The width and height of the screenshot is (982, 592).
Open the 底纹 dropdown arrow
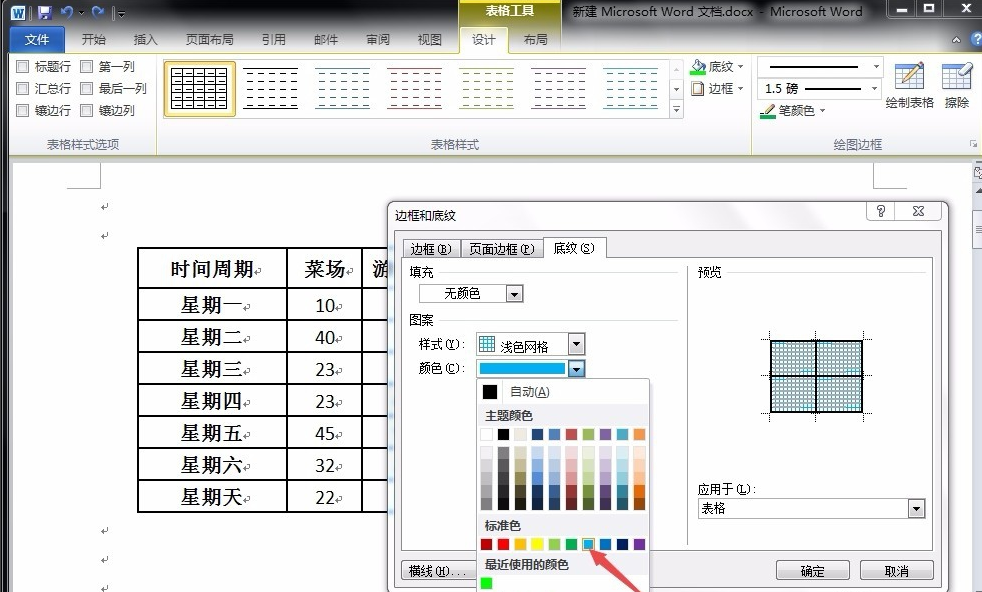[741, 66]
